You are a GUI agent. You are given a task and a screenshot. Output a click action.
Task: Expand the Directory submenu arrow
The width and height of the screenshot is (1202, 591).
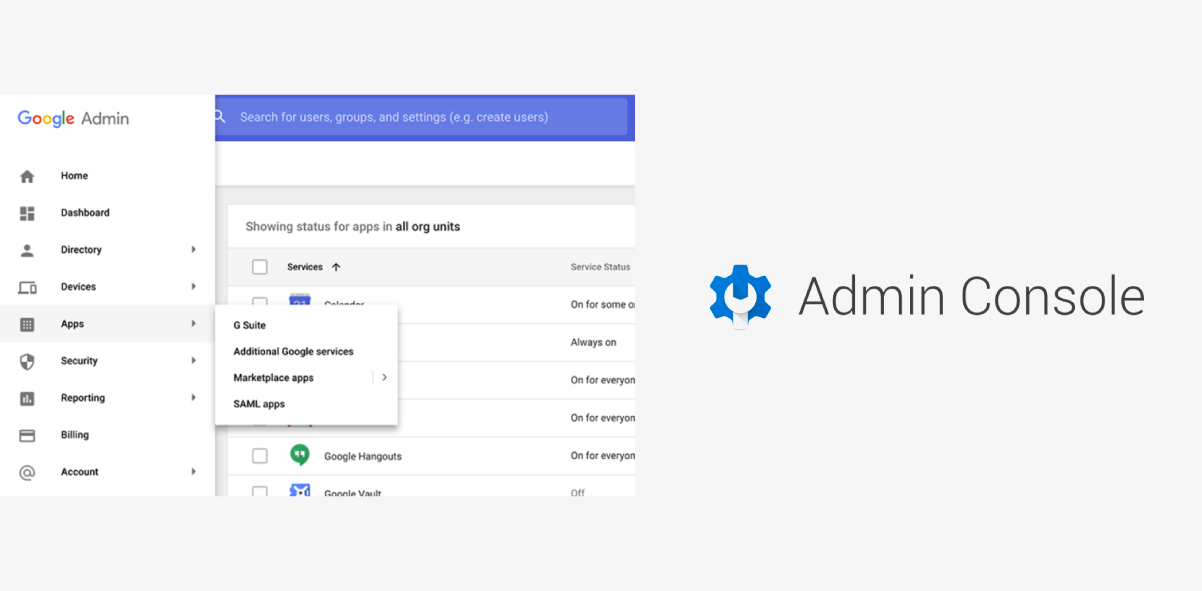click(194, 249)
